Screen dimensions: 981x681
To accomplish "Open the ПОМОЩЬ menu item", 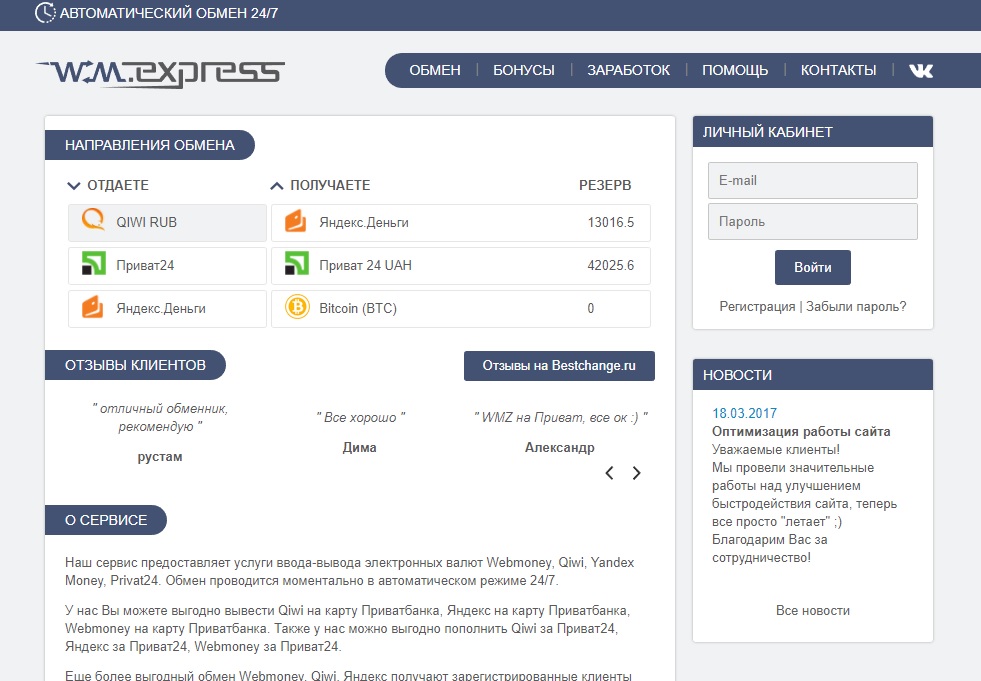I will pyautogui.click(x=735, y=70).
